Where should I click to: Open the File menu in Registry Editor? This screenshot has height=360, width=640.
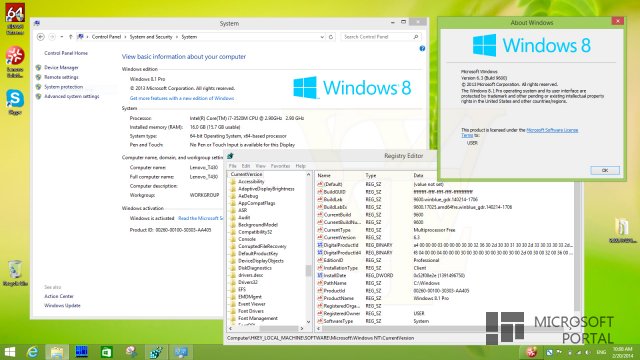[232, 166]
